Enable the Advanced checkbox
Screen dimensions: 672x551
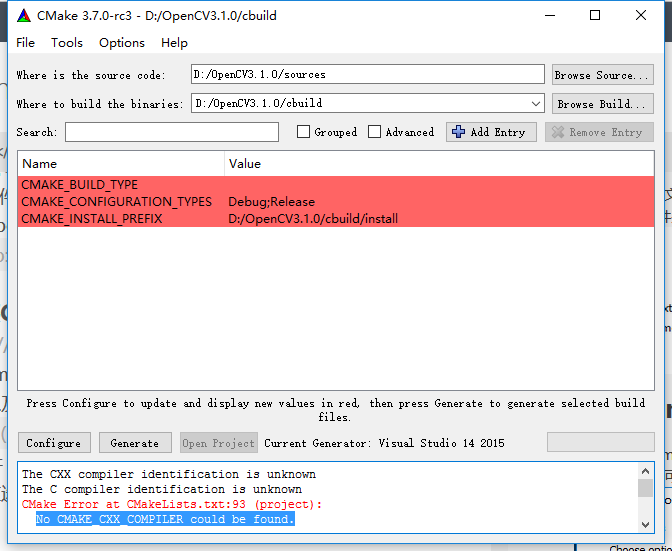(x=374, y=132)
